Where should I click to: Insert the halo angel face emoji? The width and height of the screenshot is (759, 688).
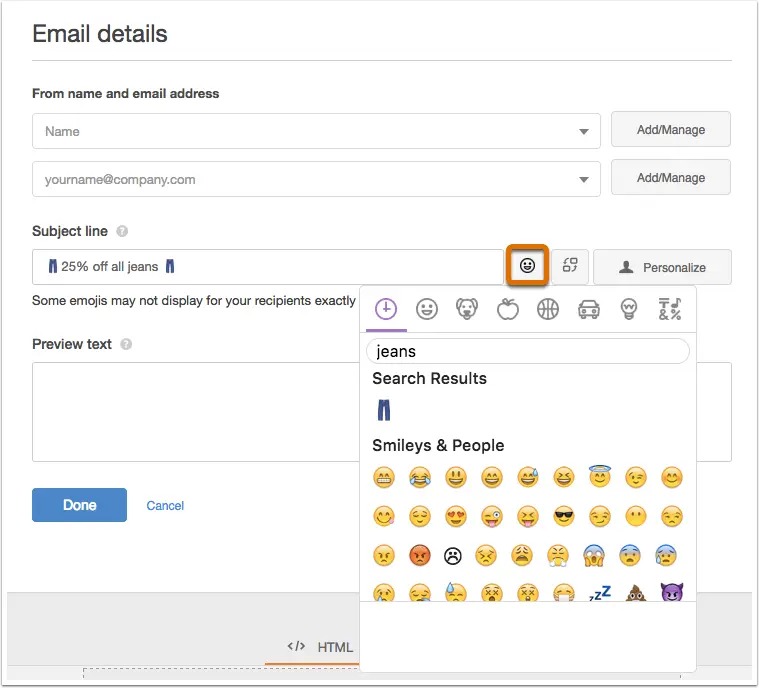tap(600, 477)
